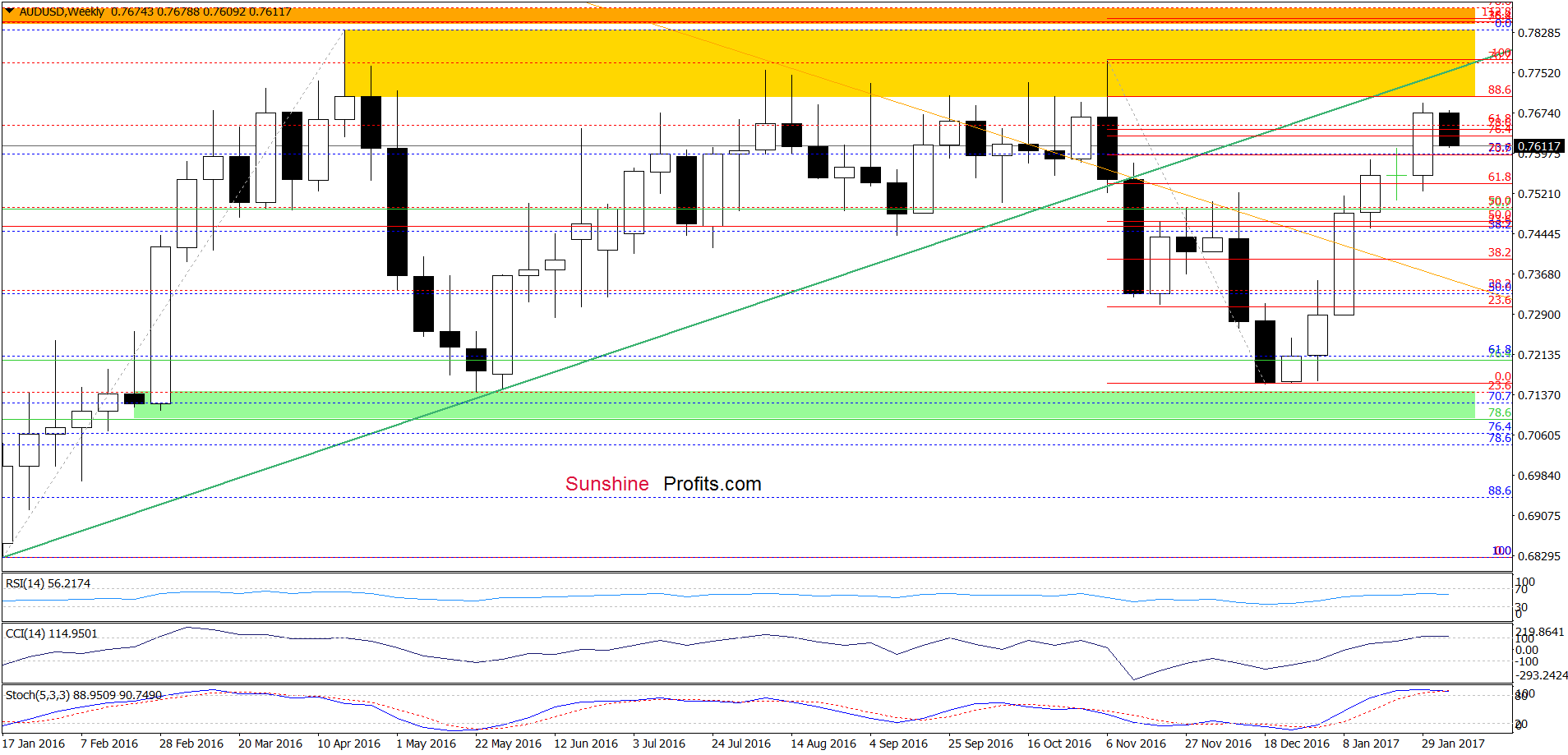Click the 17 Jan 2016 date label
The image size is (1568, 755).
click(34, 743)
